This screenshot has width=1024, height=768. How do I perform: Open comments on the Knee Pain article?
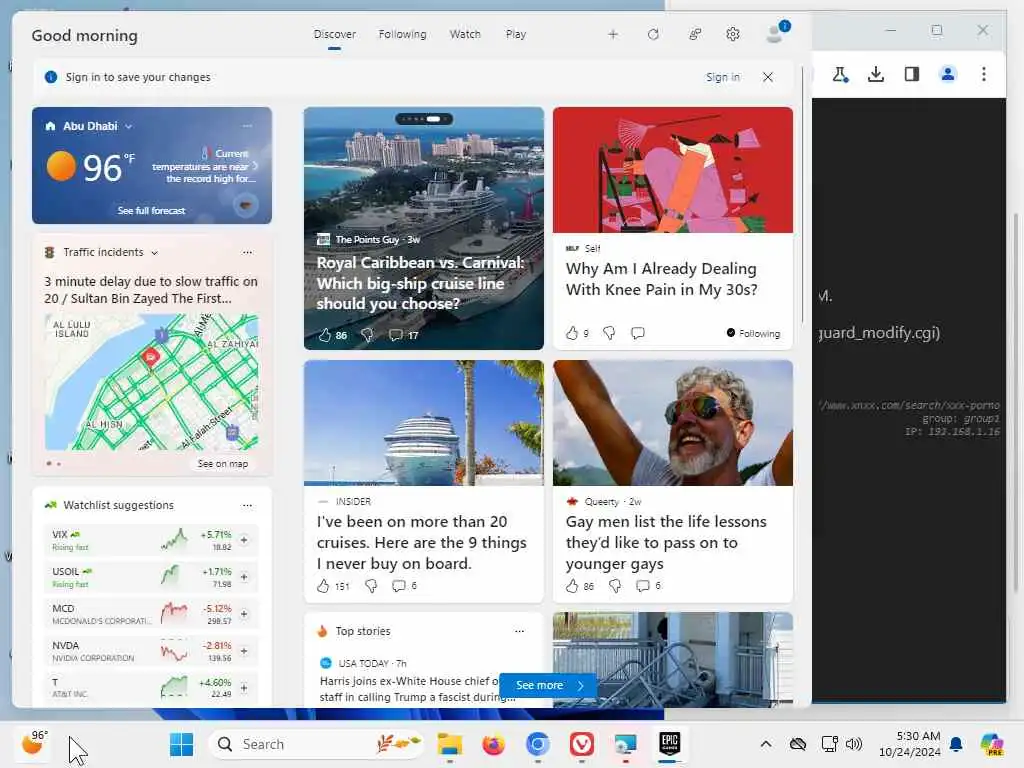pos(638,333)
